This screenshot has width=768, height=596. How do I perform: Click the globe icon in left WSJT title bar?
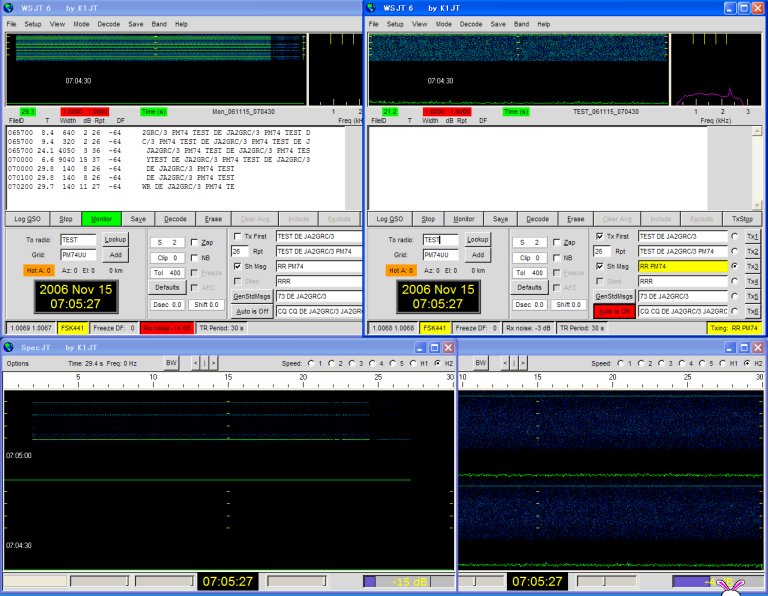tap(8, 8)
